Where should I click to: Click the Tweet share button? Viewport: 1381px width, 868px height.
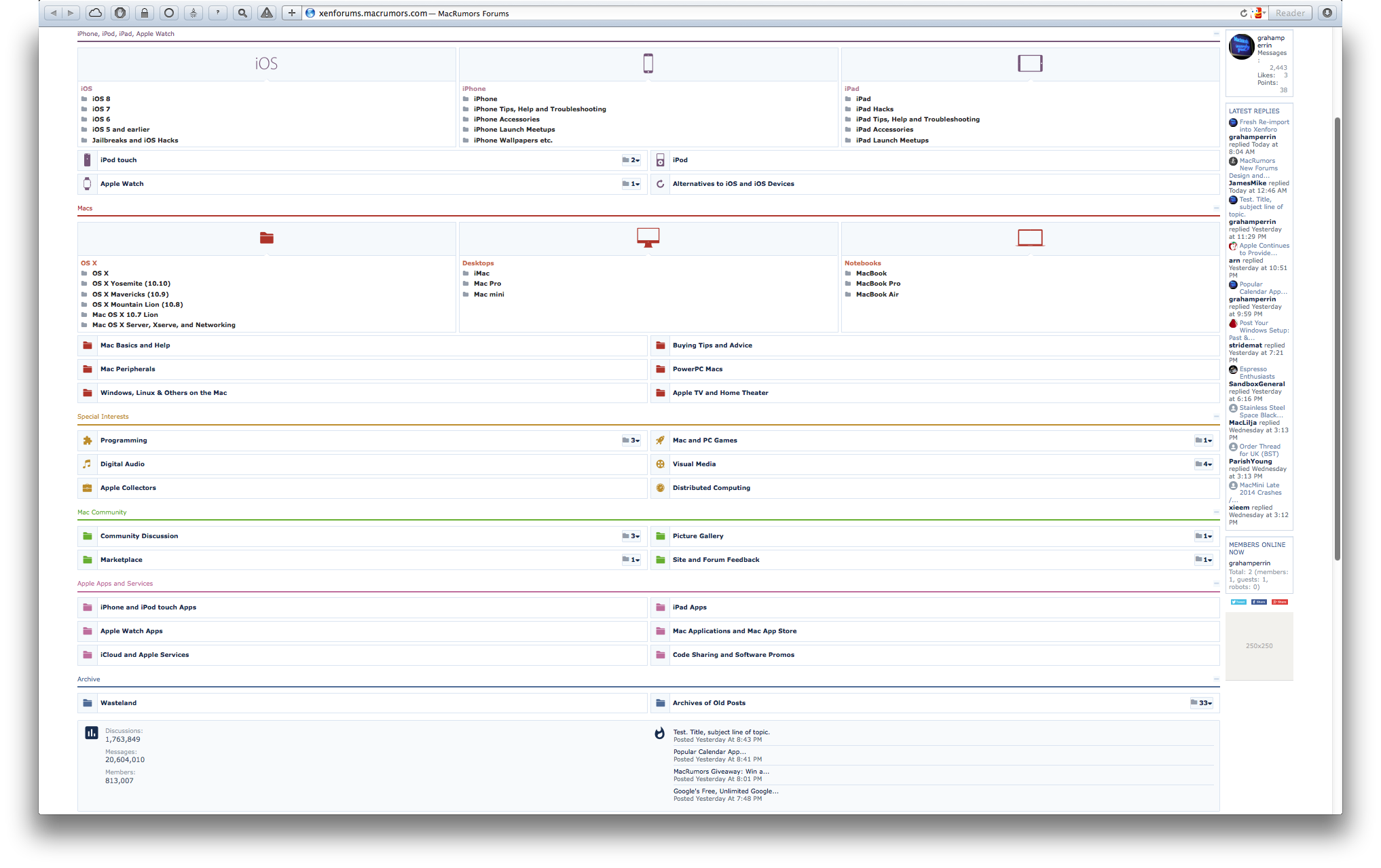pos(1238,602)
